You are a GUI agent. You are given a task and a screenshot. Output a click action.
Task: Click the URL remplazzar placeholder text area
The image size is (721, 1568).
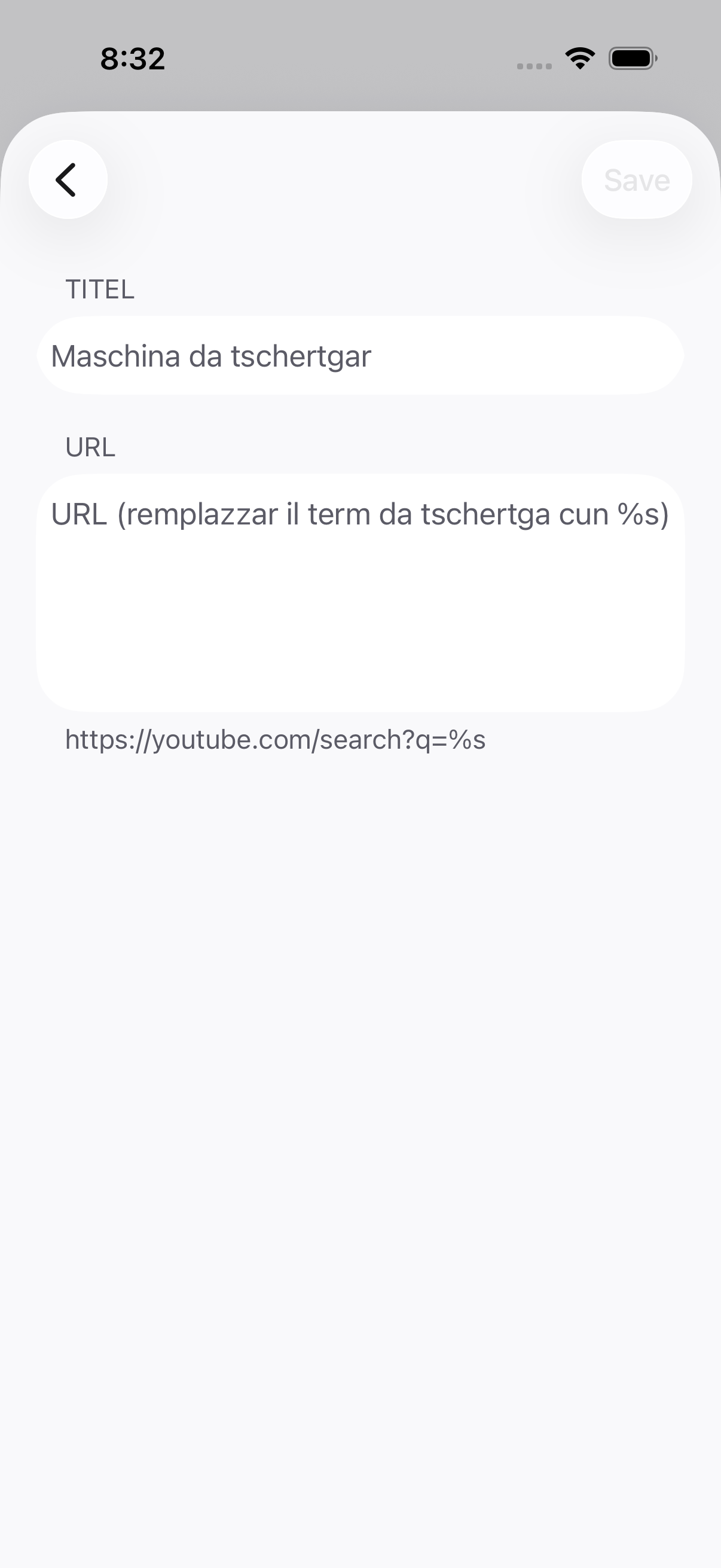[x=360, y=593]
